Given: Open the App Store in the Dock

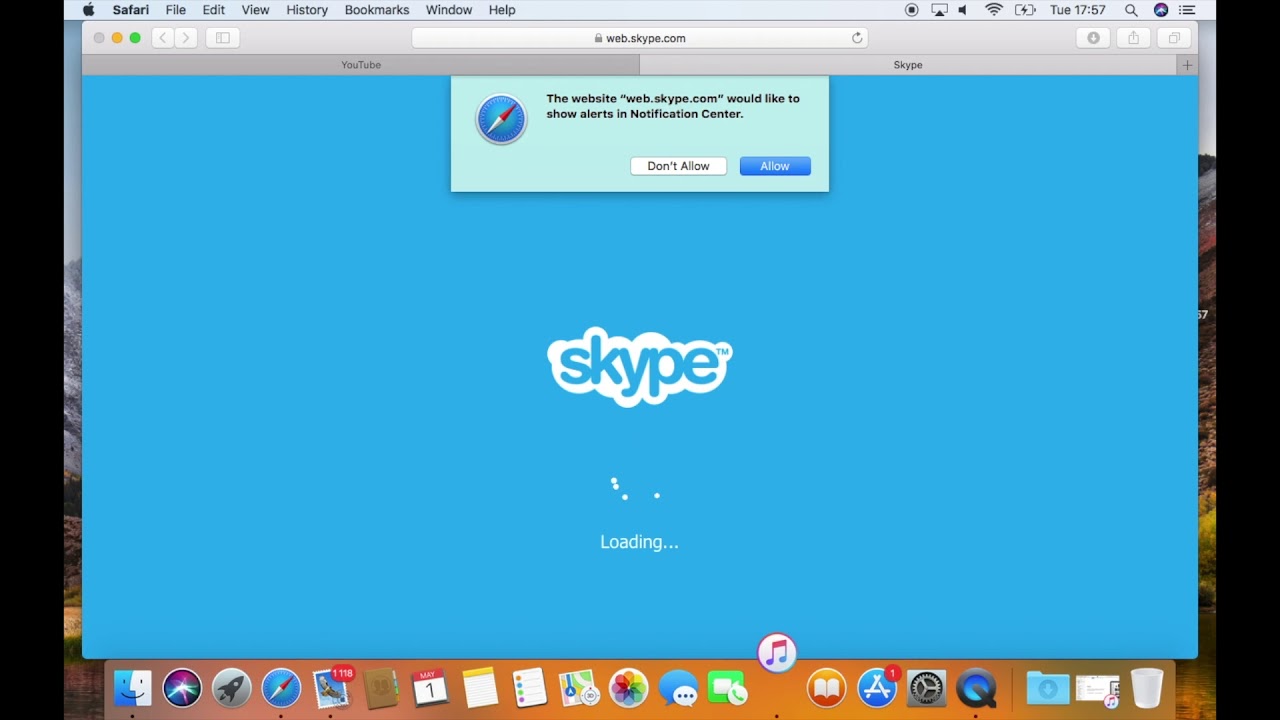Looking at the screenshot, I should (x=877, y=689).
